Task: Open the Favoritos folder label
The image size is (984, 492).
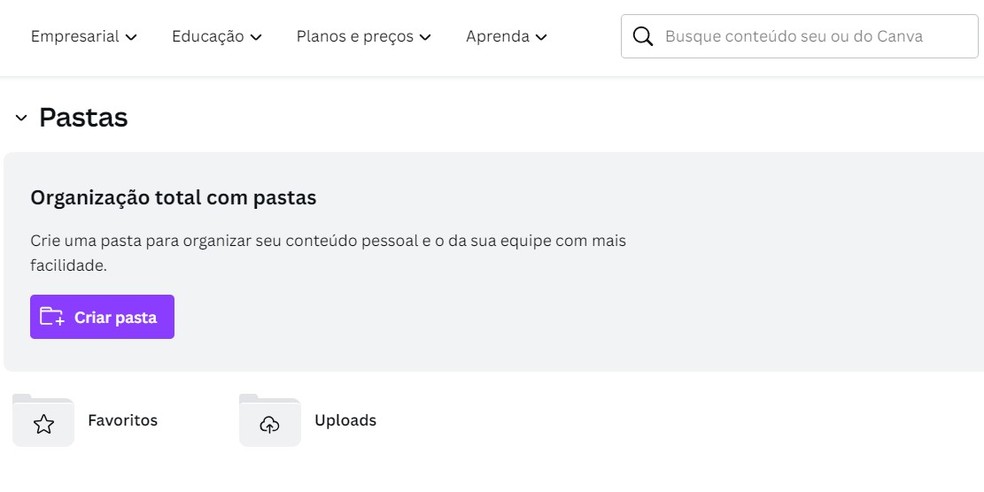Action: tap(122, 420)
